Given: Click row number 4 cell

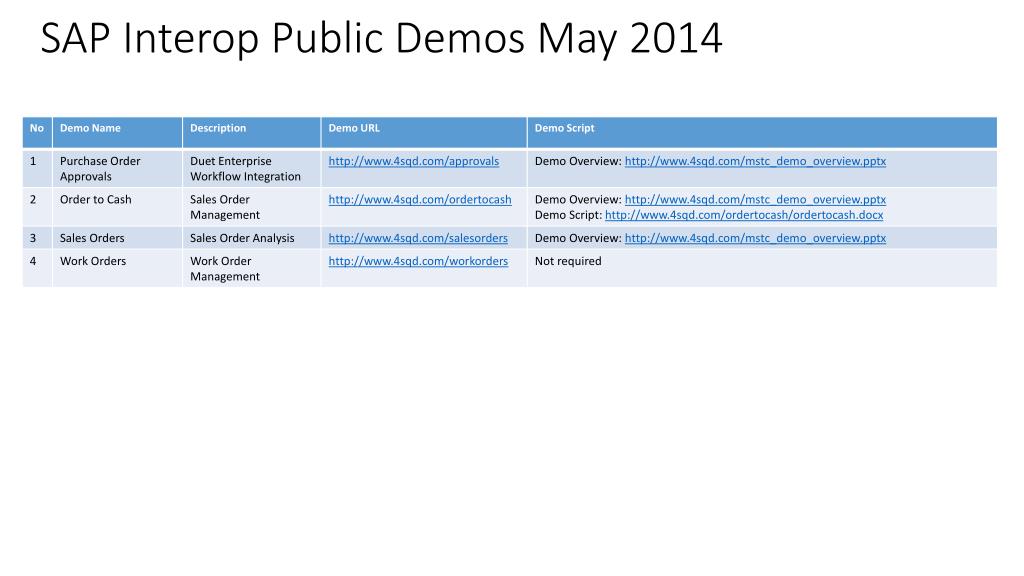Looking at the screenshot, I should 37,268.
